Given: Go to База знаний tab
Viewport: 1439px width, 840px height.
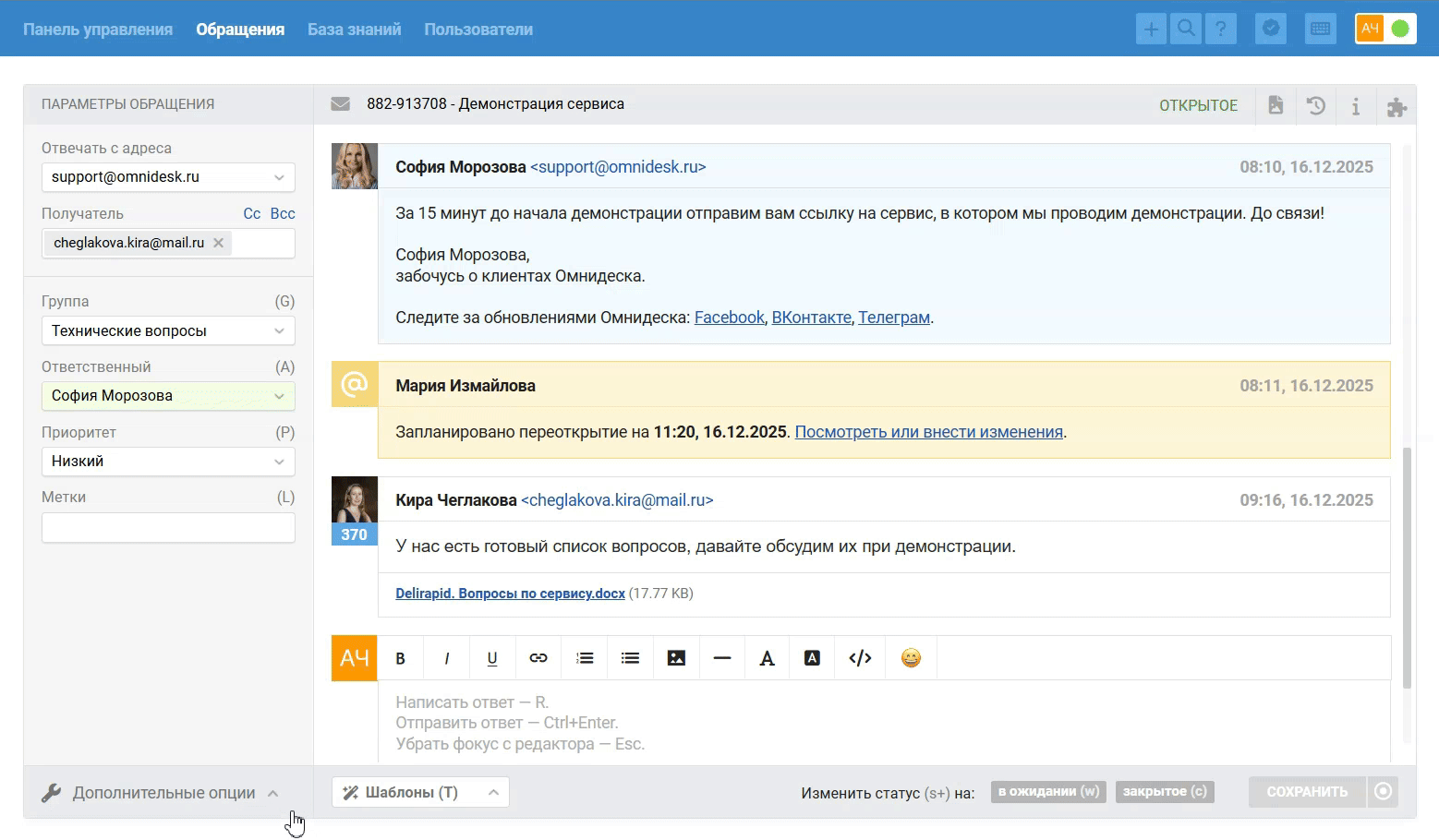Looking at the screenshot, I should 354,30.
